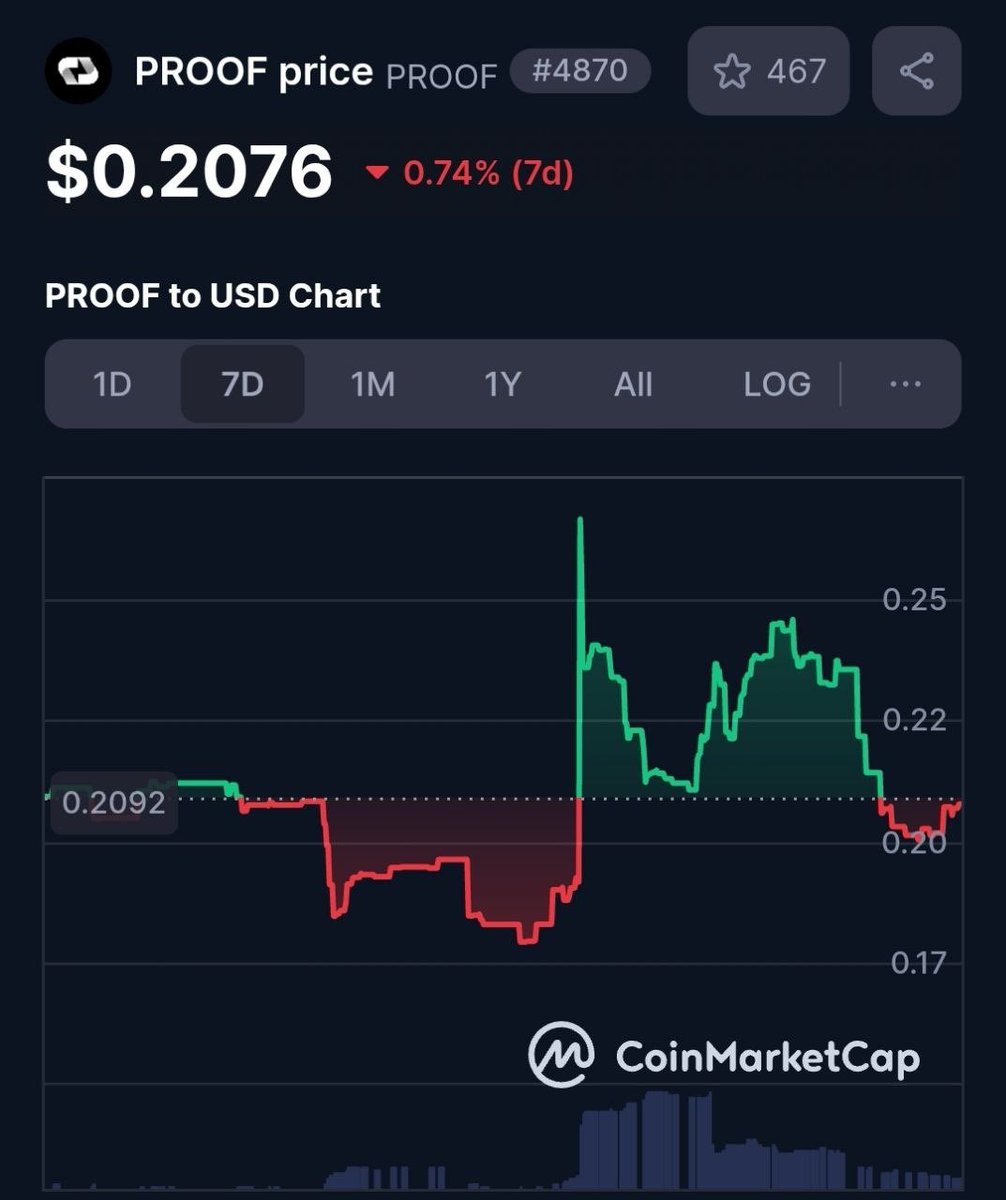1006x1200 pixels.
Task: Add PROOF to watchlist via star icon
Action: [732, 71]
